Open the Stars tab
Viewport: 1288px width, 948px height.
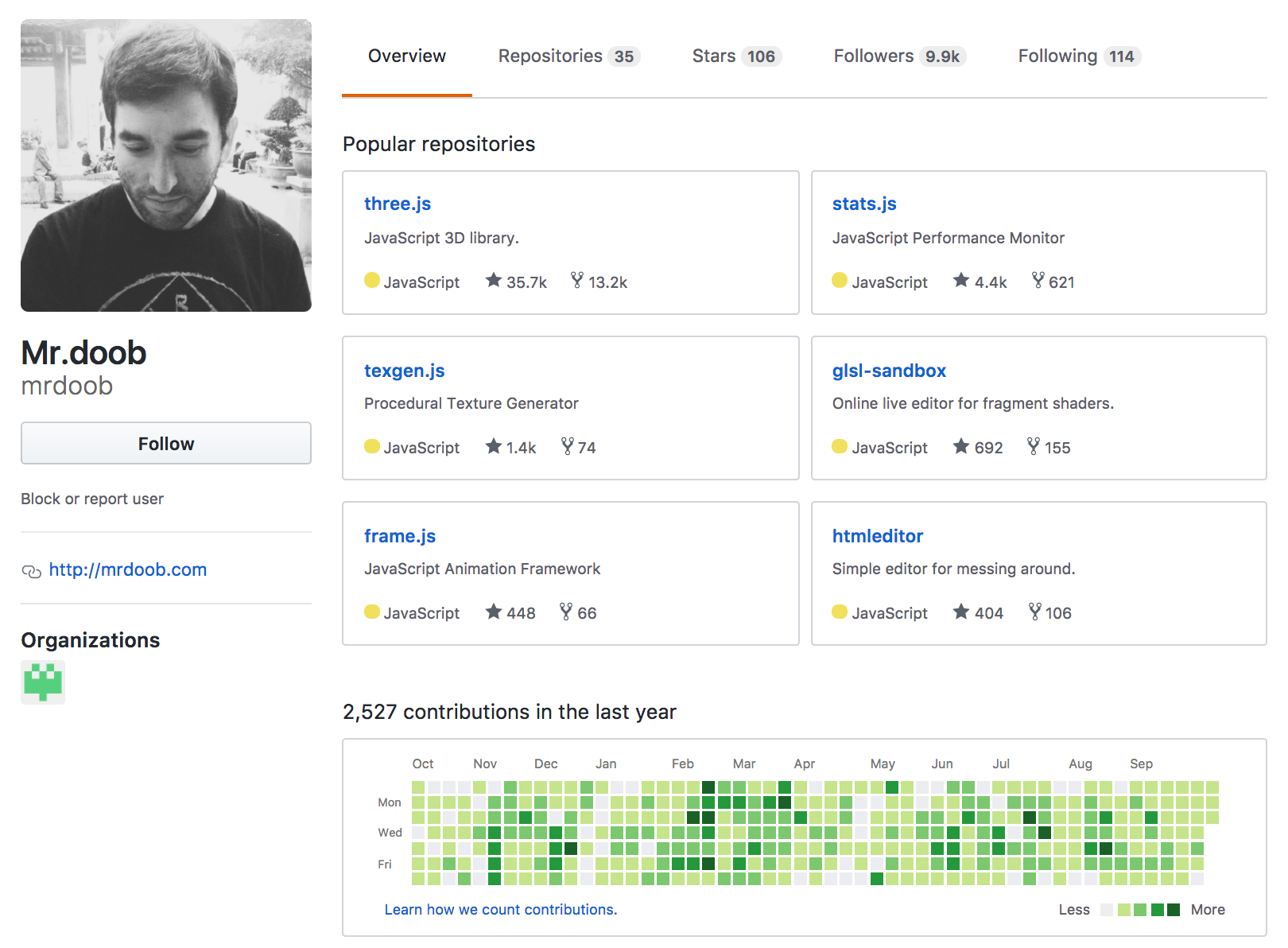(737, 56)
